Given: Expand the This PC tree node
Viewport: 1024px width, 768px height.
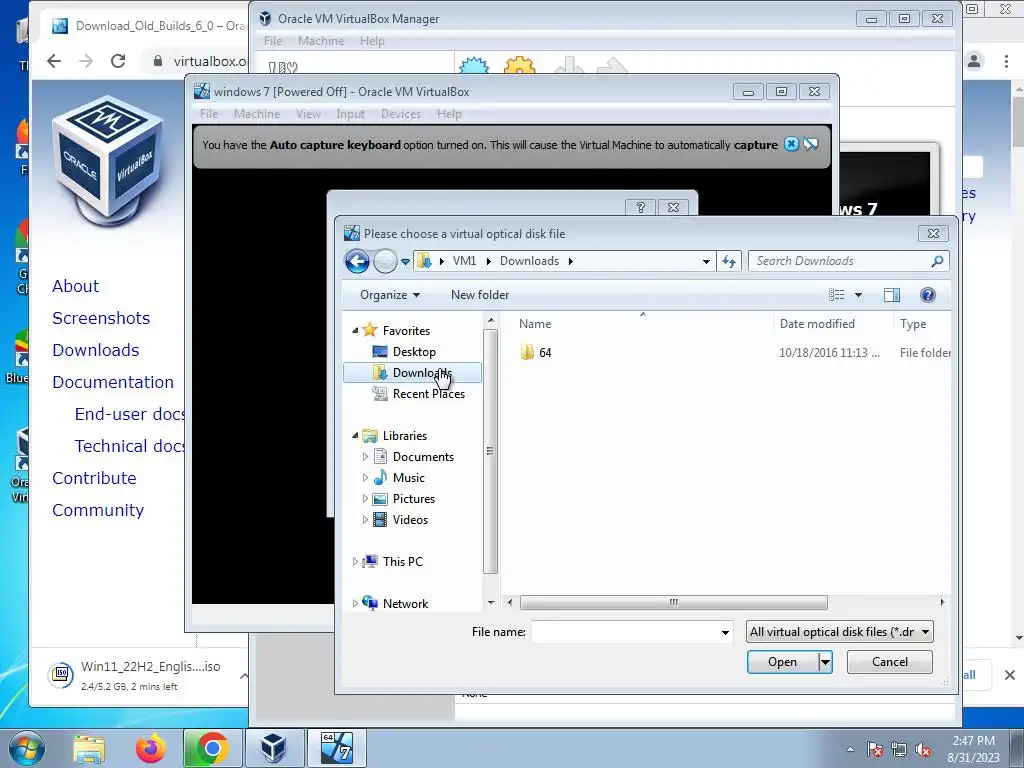Looking at the screenshot, I should pyautogui.click(x=355, y=562).
